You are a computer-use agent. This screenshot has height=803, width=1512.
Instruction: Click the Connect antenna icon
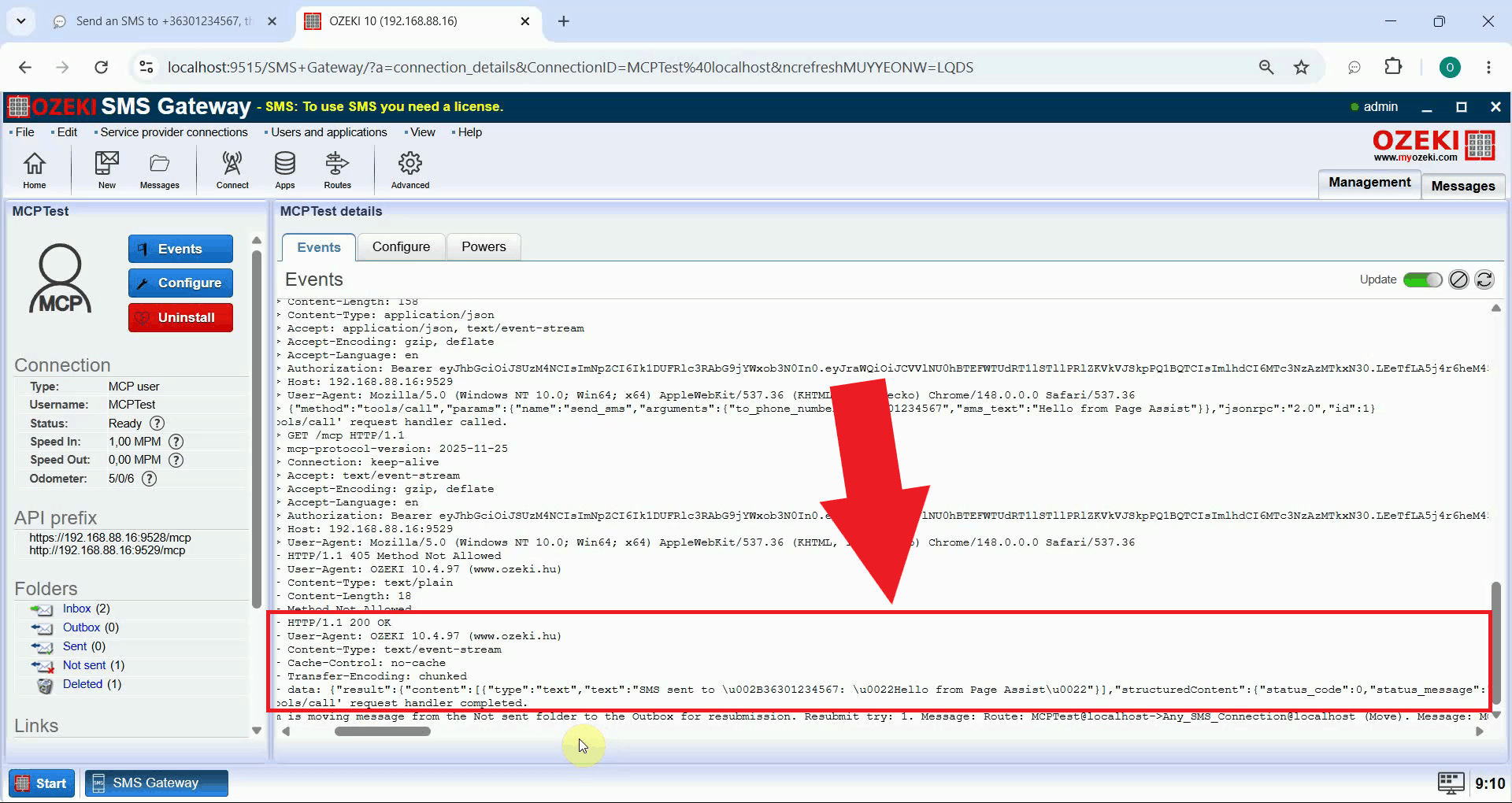pyautogui.click(x=232, y=170)
